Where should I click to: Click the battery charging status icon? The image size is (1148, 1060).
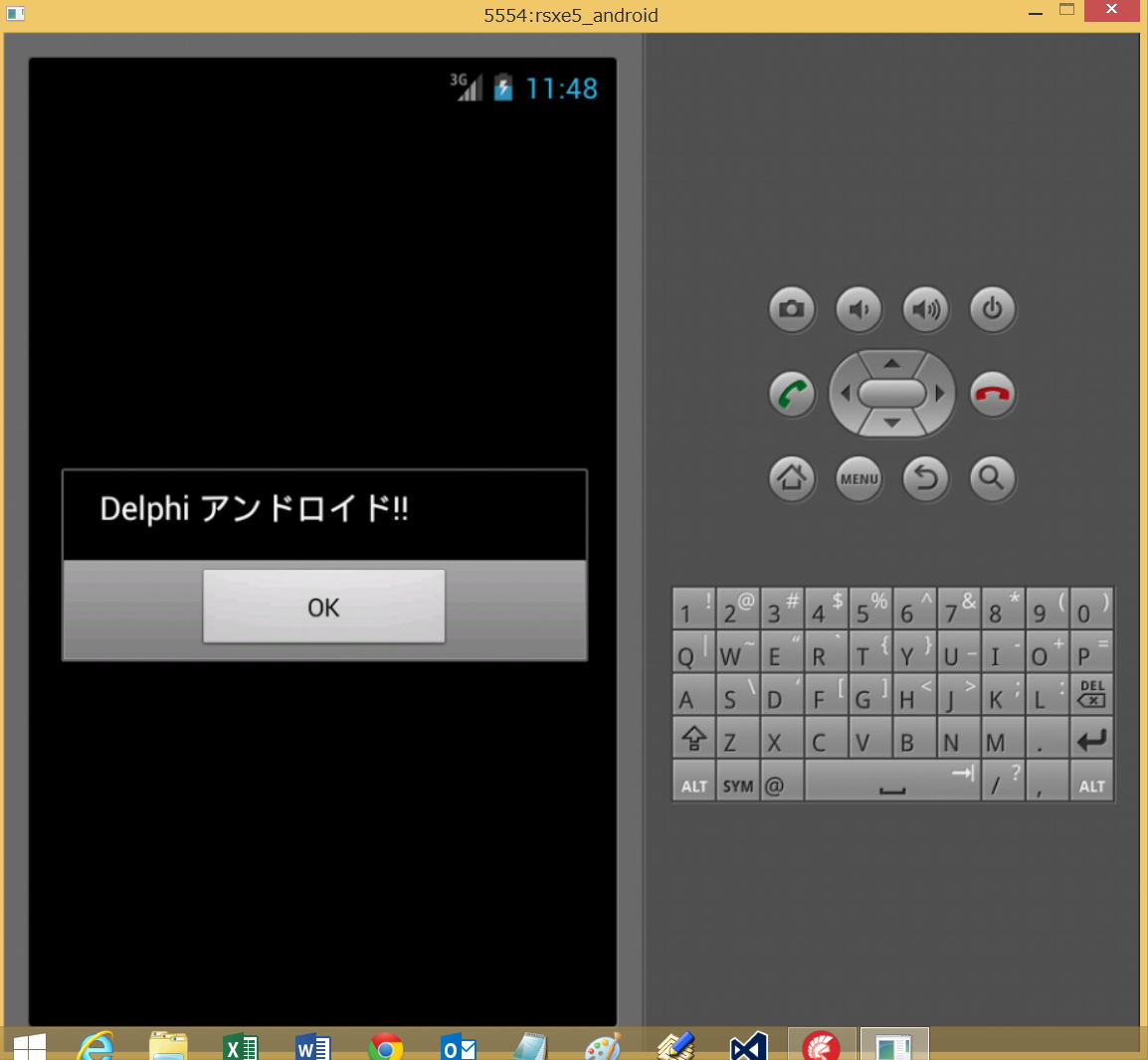tap(503, 88)
